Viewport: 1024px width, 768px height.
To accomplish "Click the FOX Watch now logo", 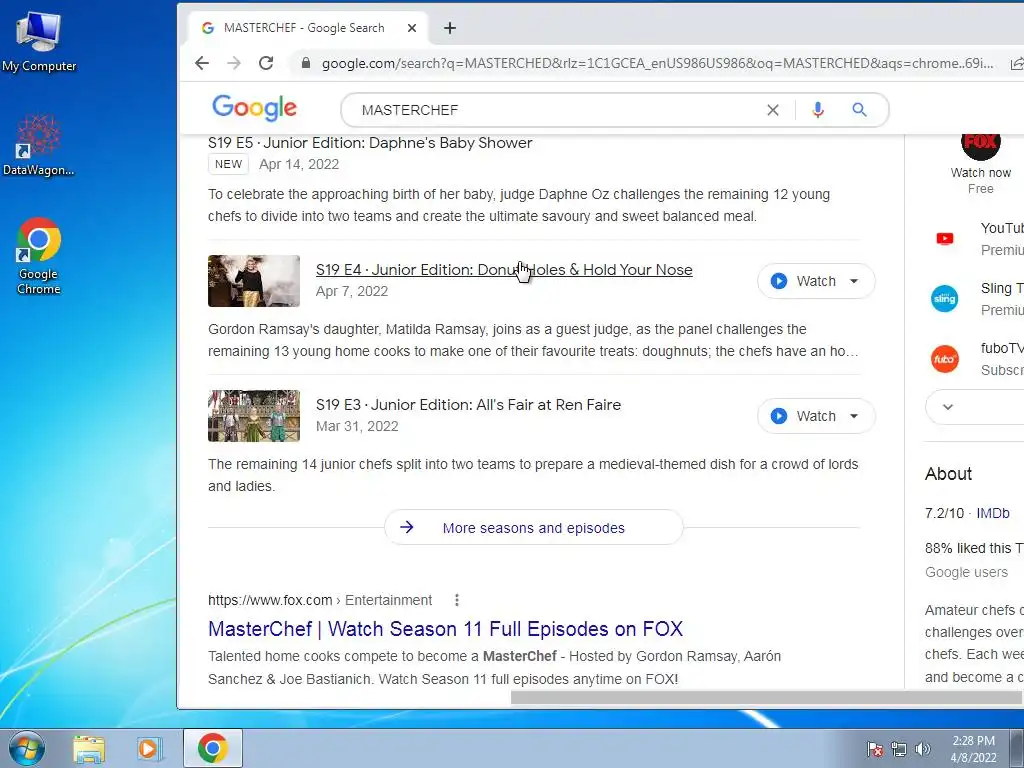I will point(980,144).
